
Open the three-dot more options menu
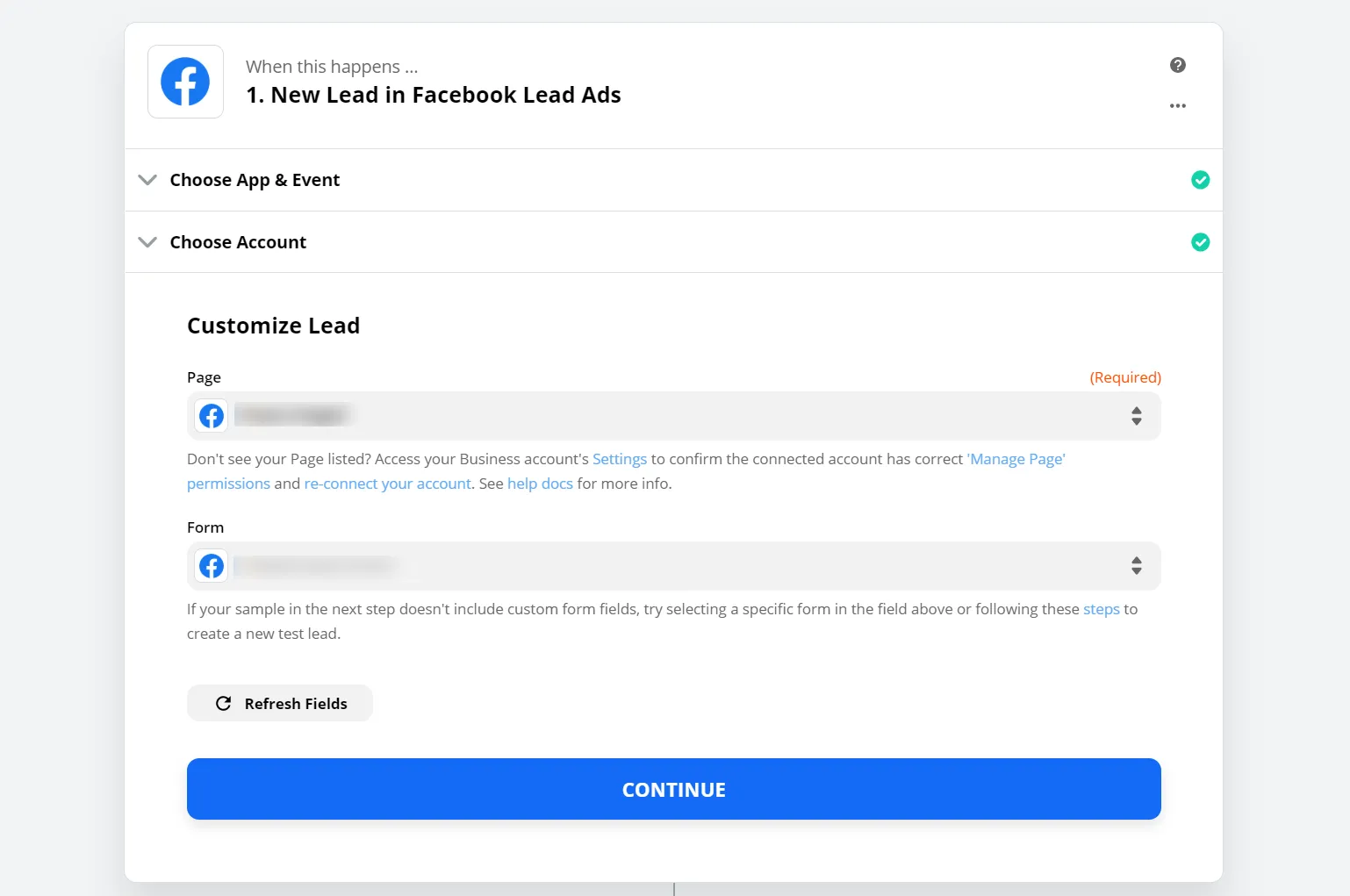click(x=1178, y=106)
